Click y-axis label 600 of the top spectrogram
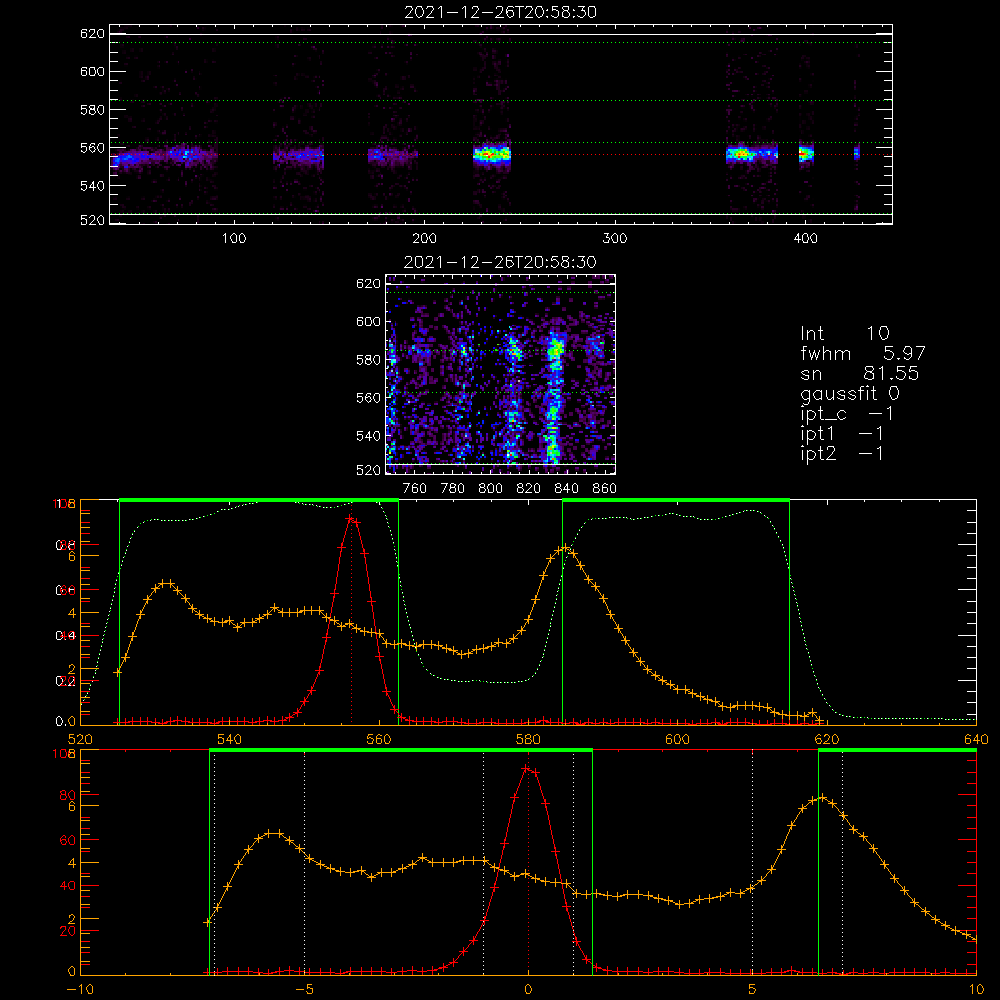 pyautogui.click(x=92, y=71)
